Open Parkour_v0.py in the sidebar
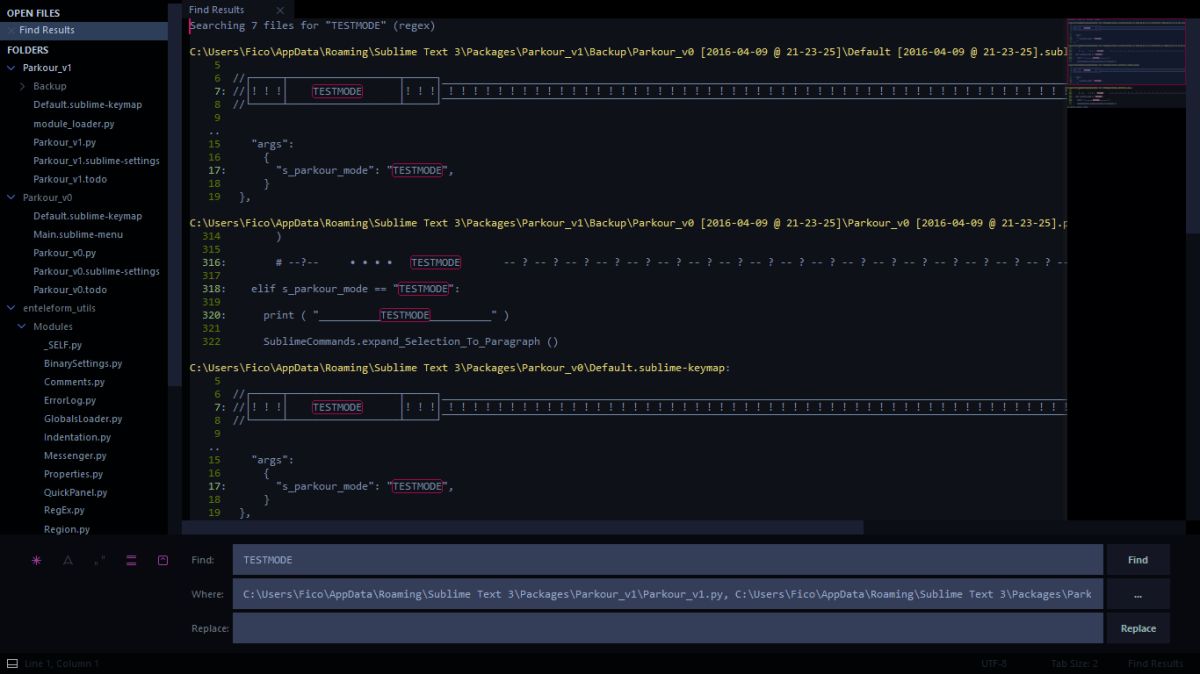1200x674 pixels. click(64, 253)
